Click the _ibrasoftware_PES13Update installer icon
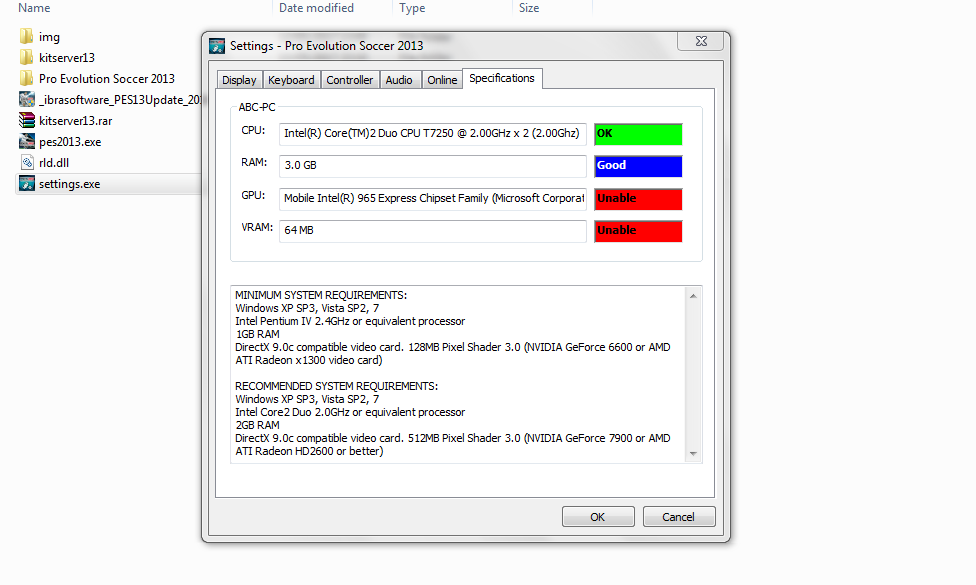 [27, 100]
